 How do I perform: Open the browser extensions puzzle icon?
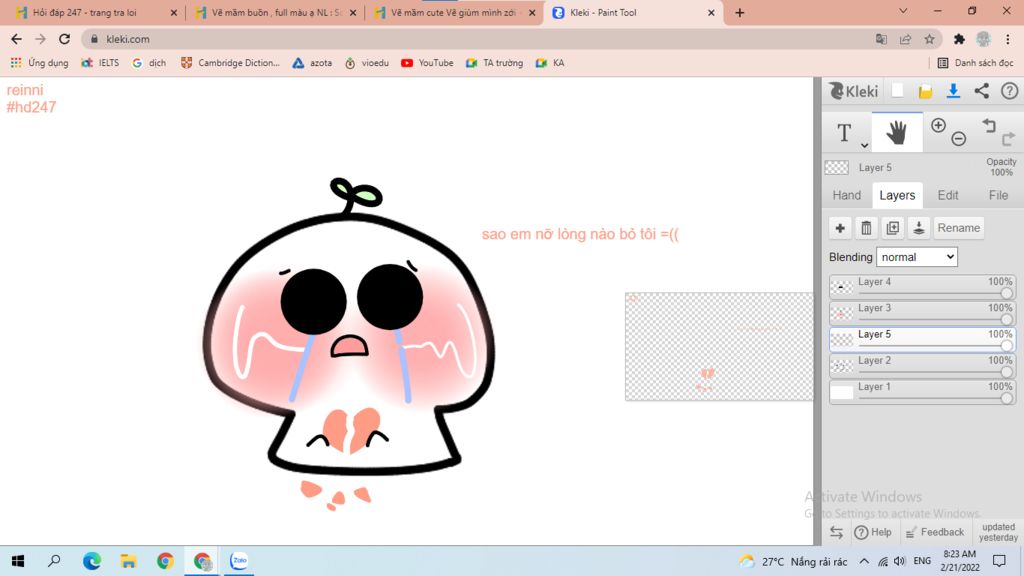click(x=959, y=39)
